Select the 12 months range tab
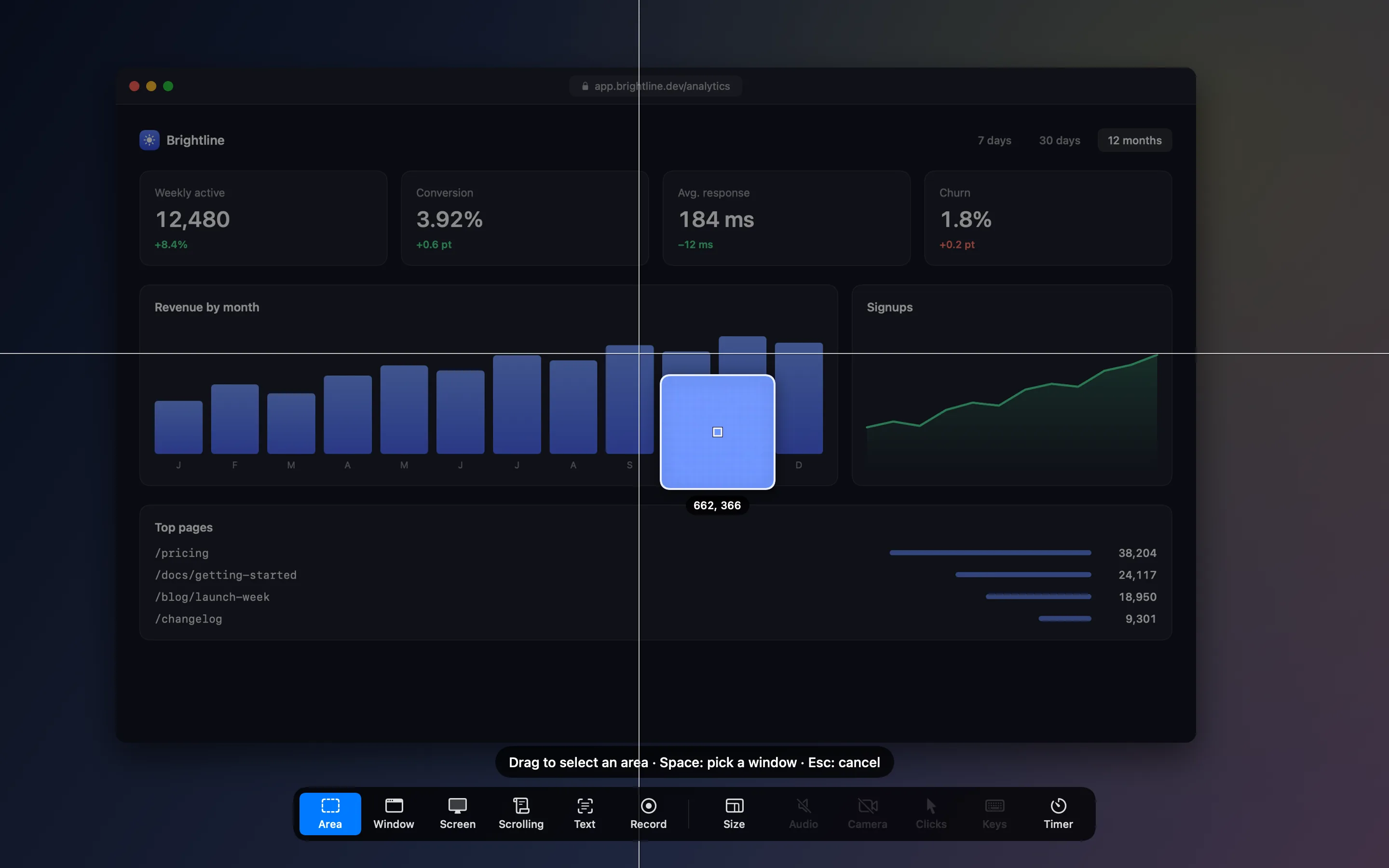 1135,140
